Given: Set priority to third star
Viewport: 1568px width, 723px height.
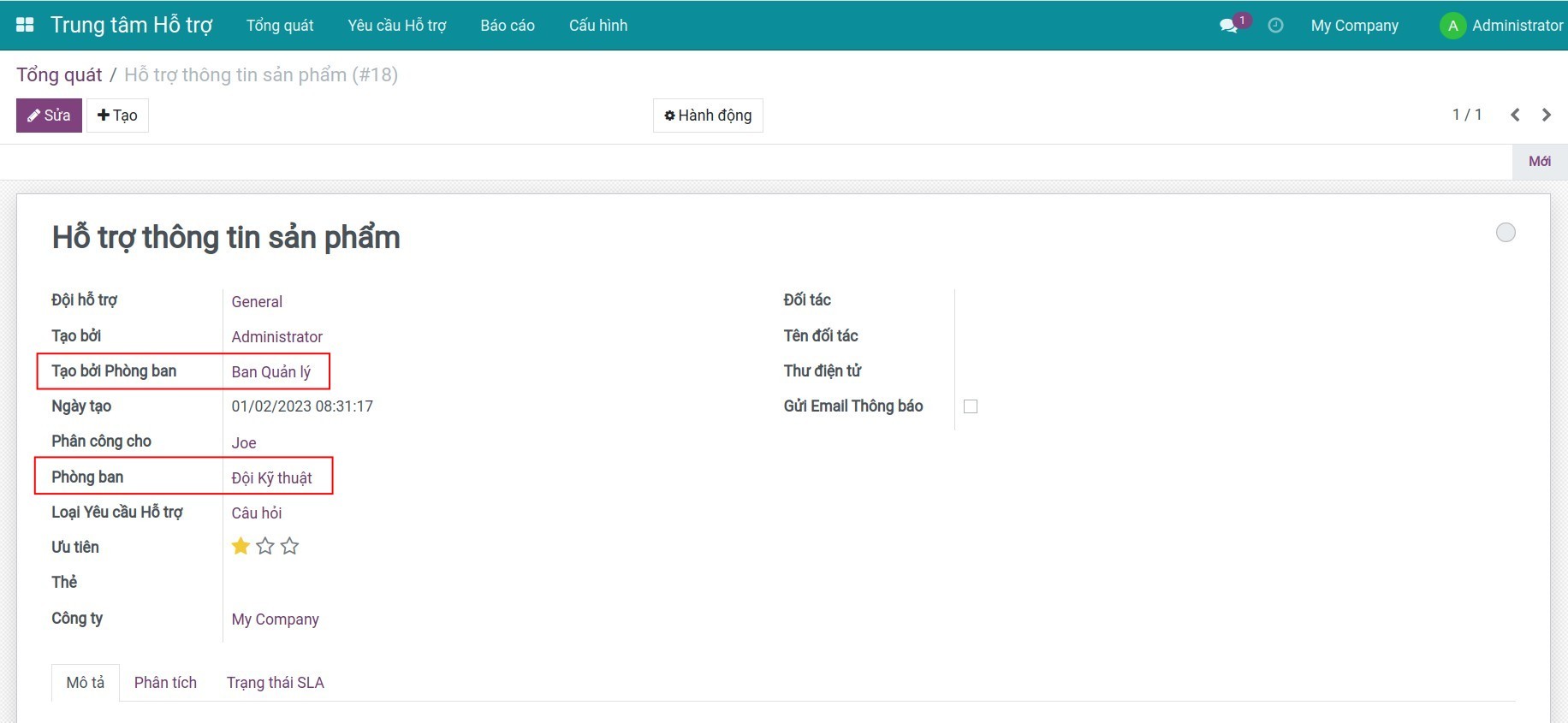Looking at the screenshot, I should (x=290, y=546).
